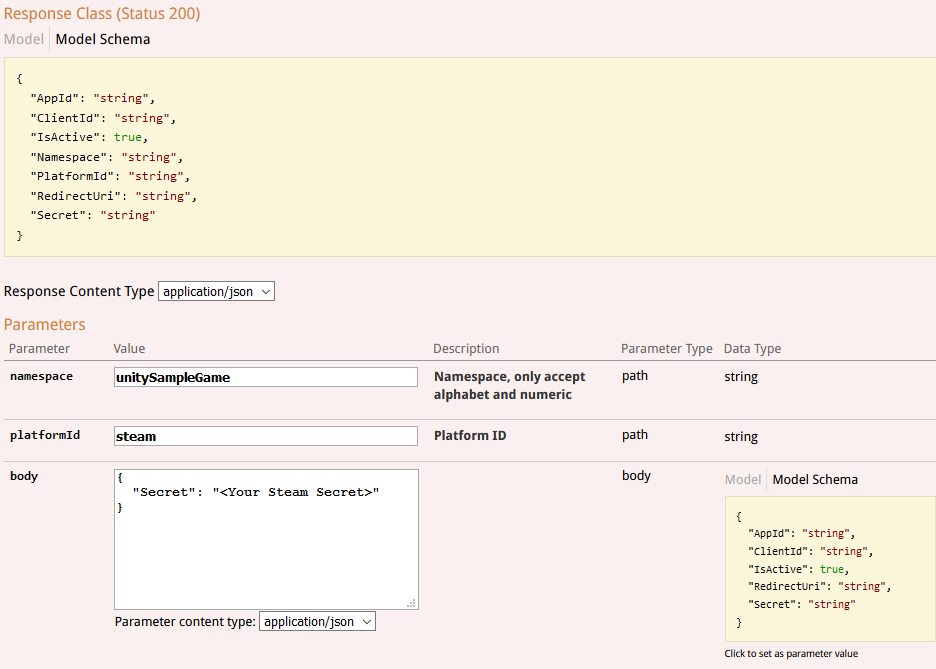Click the "PlatformId" line in response schema

110,177
